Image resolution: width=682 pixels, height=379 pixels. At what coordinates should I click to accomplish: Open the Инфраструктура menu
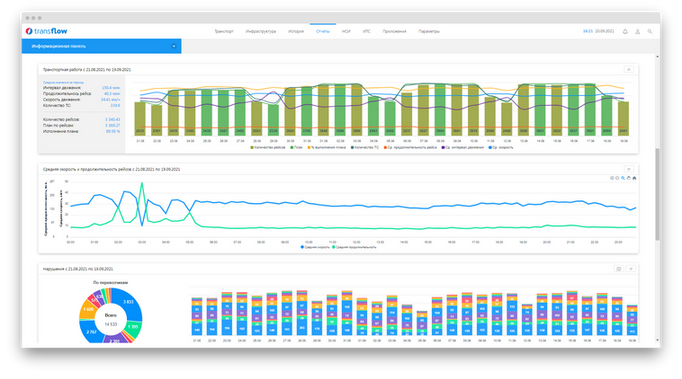(x=261, y=31)
